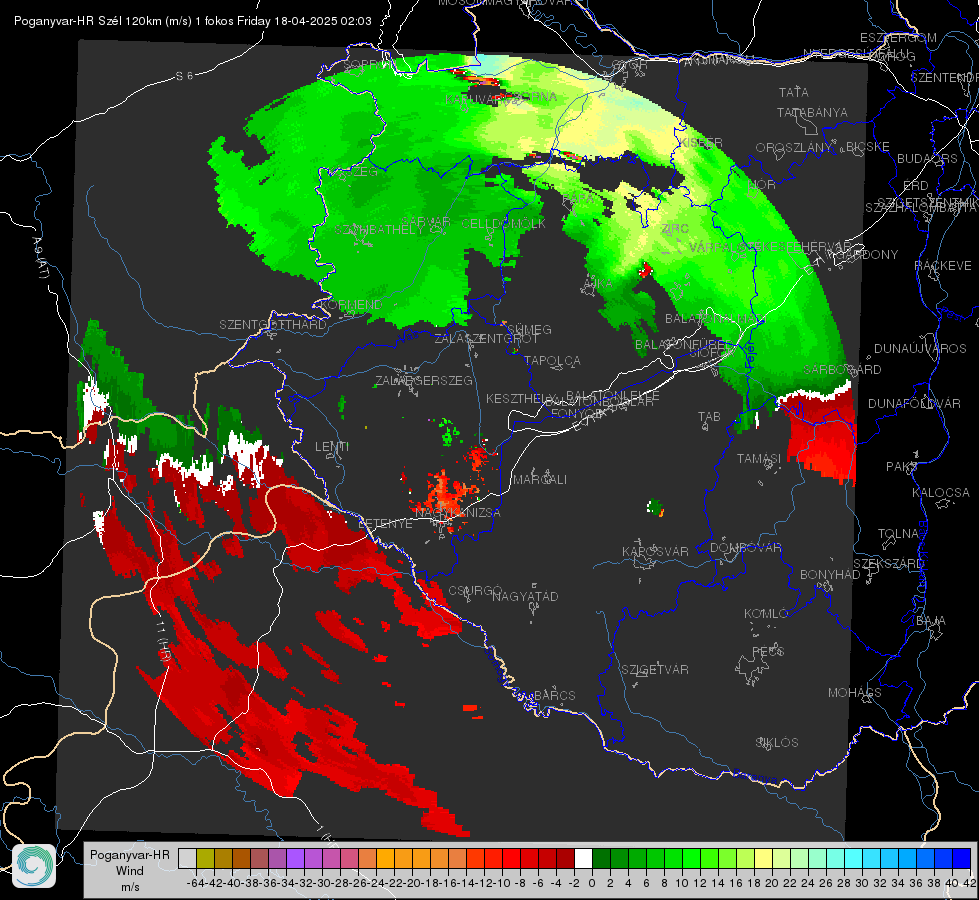Image resolution: width=979 pixels, height=900 pixels.
Task: Select the RACKEVE town label
Action: [x=943, y=266]
